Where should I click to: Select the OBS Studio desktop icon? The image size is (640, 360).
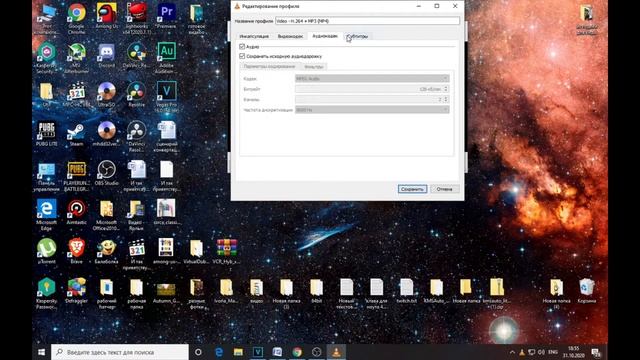pyautogui.click(x=107, y=173)
